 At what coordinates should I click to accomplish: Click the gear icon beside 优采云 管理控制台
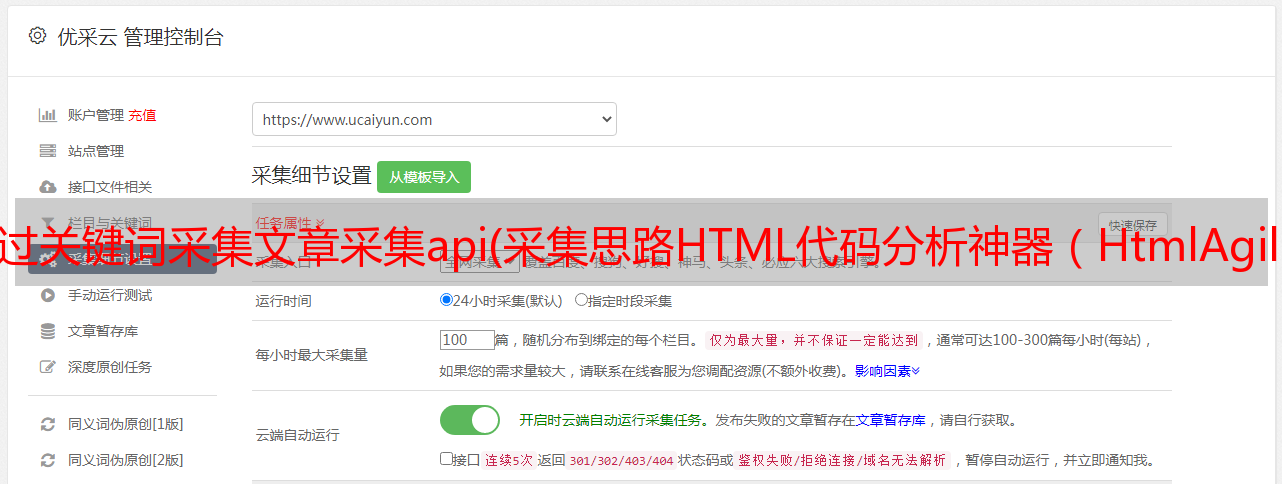click(37, 36)
